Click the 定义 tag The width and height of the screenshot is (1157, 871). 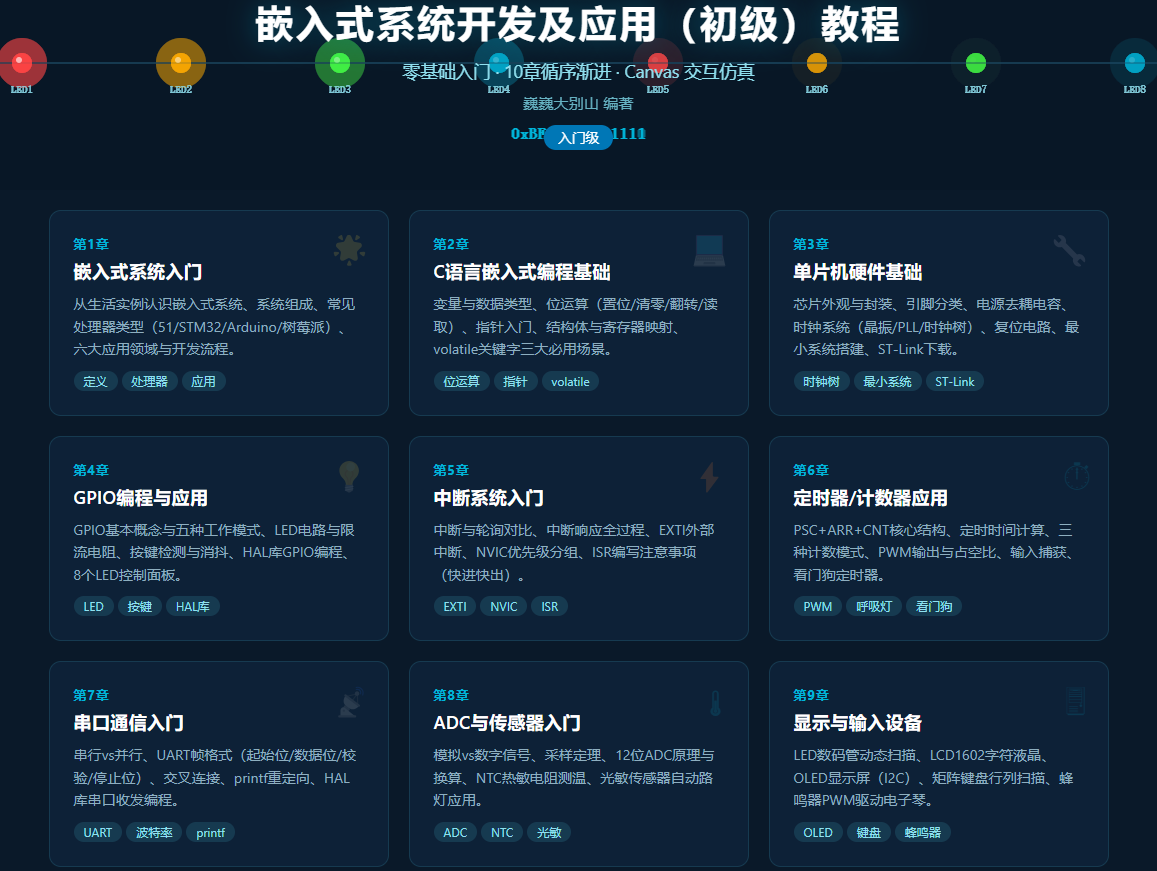pos(95,382)
